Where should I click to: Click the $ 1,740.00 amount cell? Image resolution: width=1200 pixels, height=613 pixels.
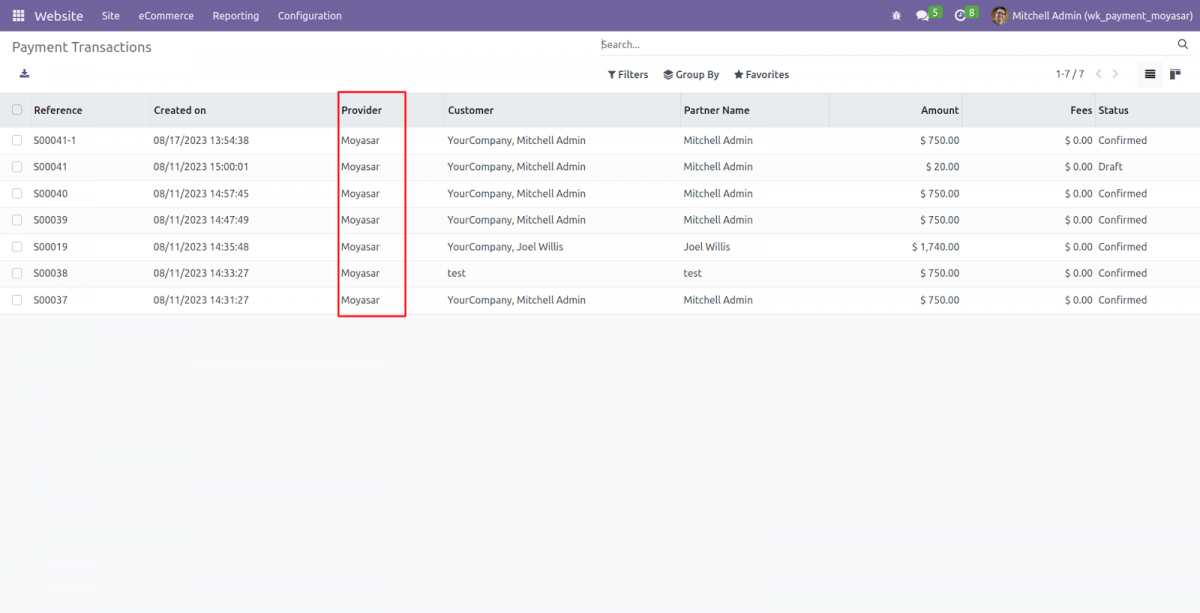(x=935, y=246)
